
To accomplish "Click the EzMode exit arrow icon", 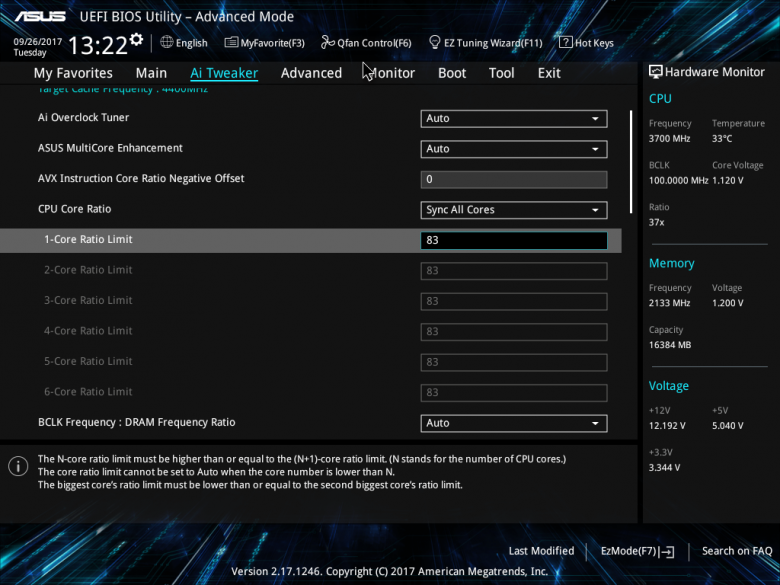I will click(x=667, y=551).
